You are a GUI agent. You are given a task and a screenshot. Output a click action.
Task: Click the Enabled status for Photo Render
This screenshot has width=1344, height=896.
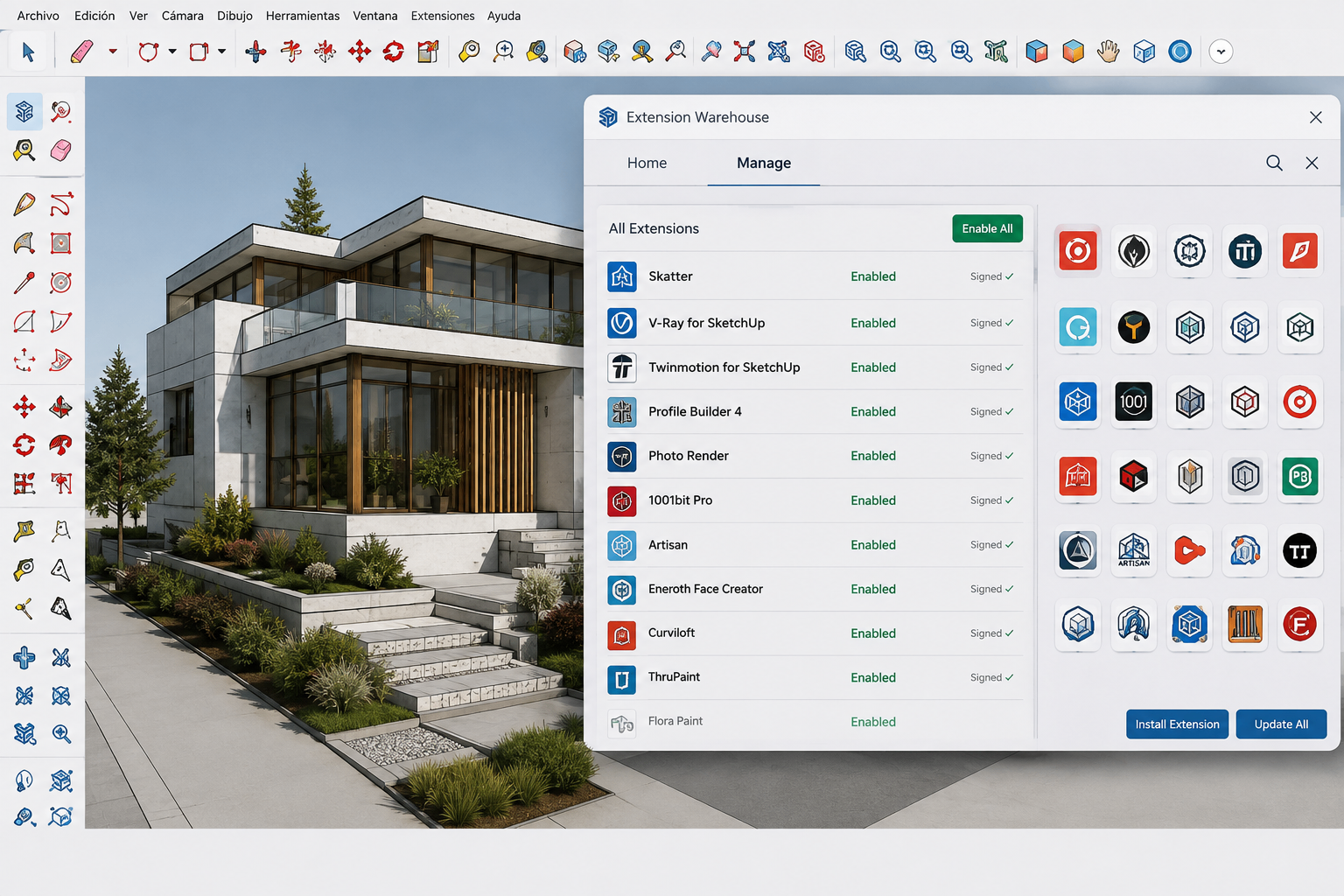pos(873,456)
